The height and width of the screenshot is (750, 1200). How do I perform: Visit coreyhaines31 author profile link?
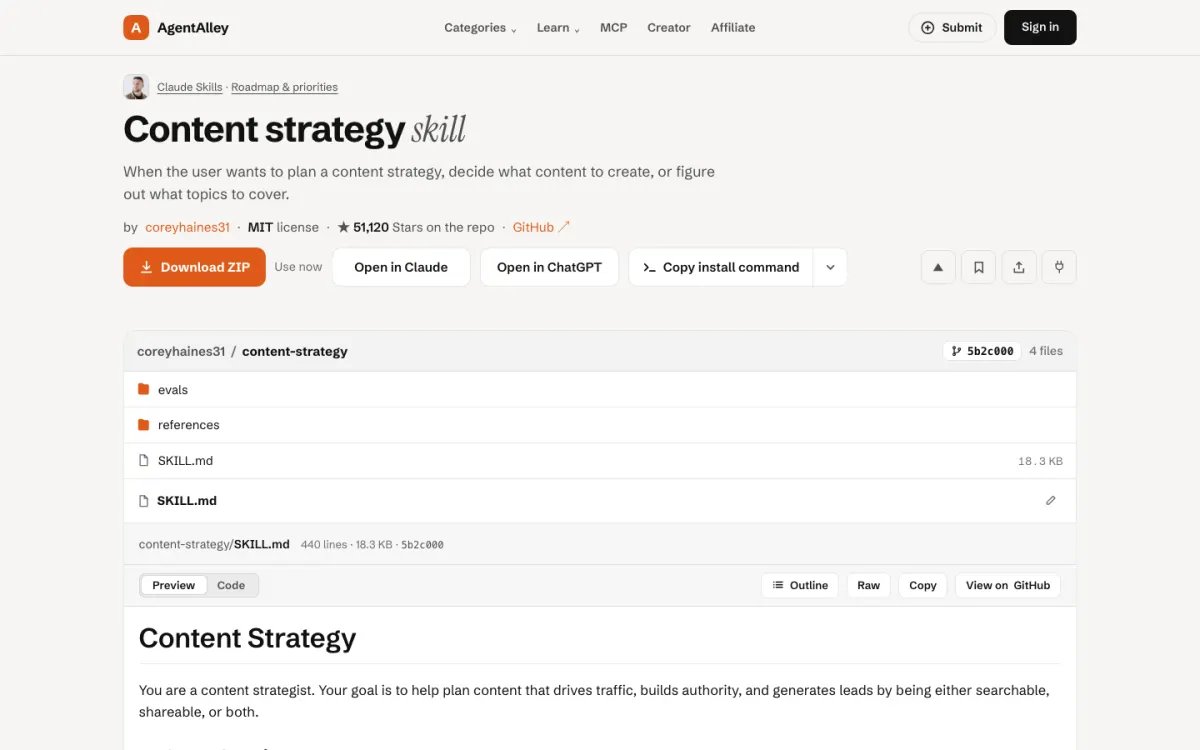pos(187,227)
